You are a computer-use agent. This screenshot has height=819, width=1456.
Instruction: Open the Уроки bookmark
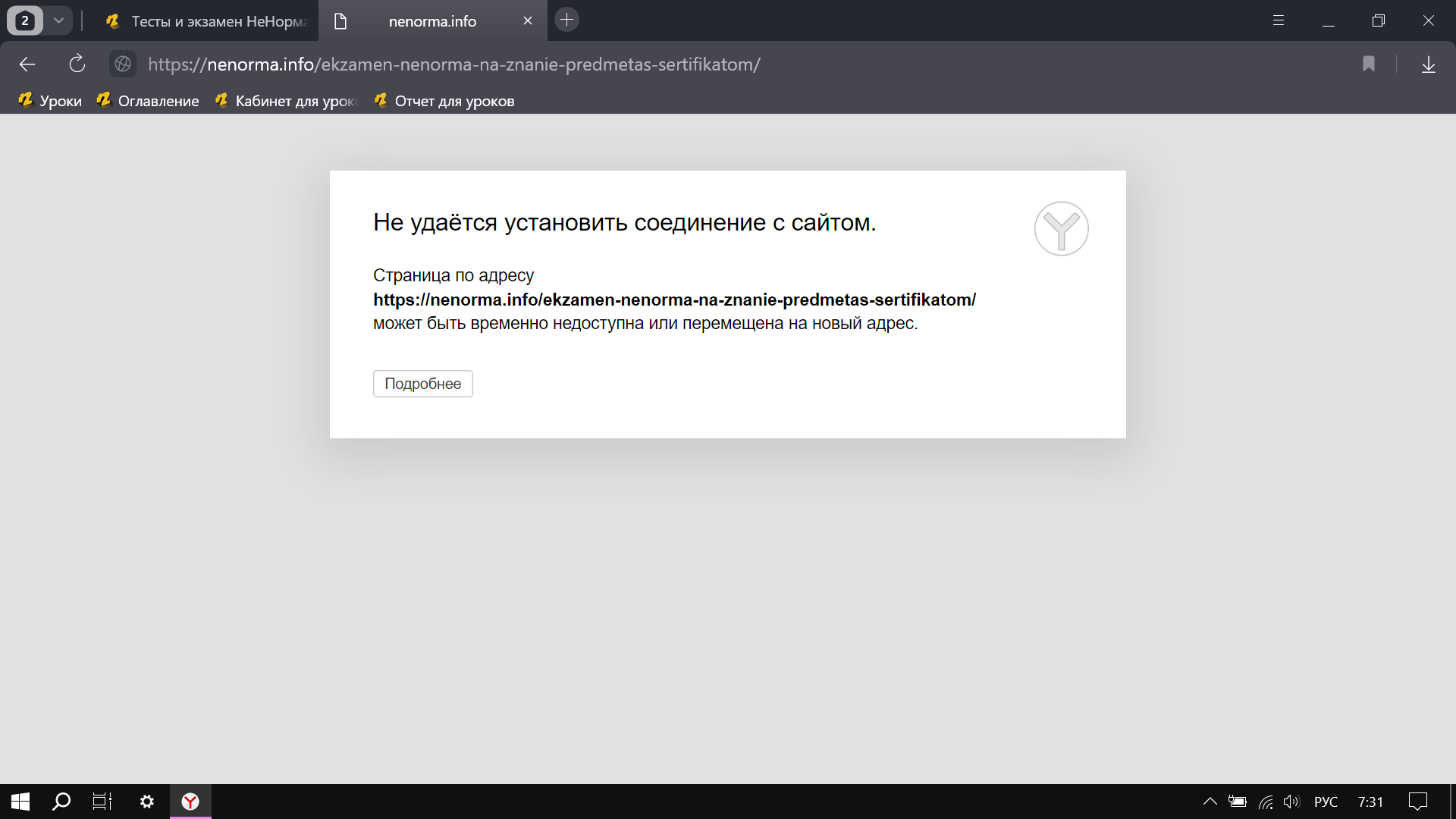[x=51, y=101]
